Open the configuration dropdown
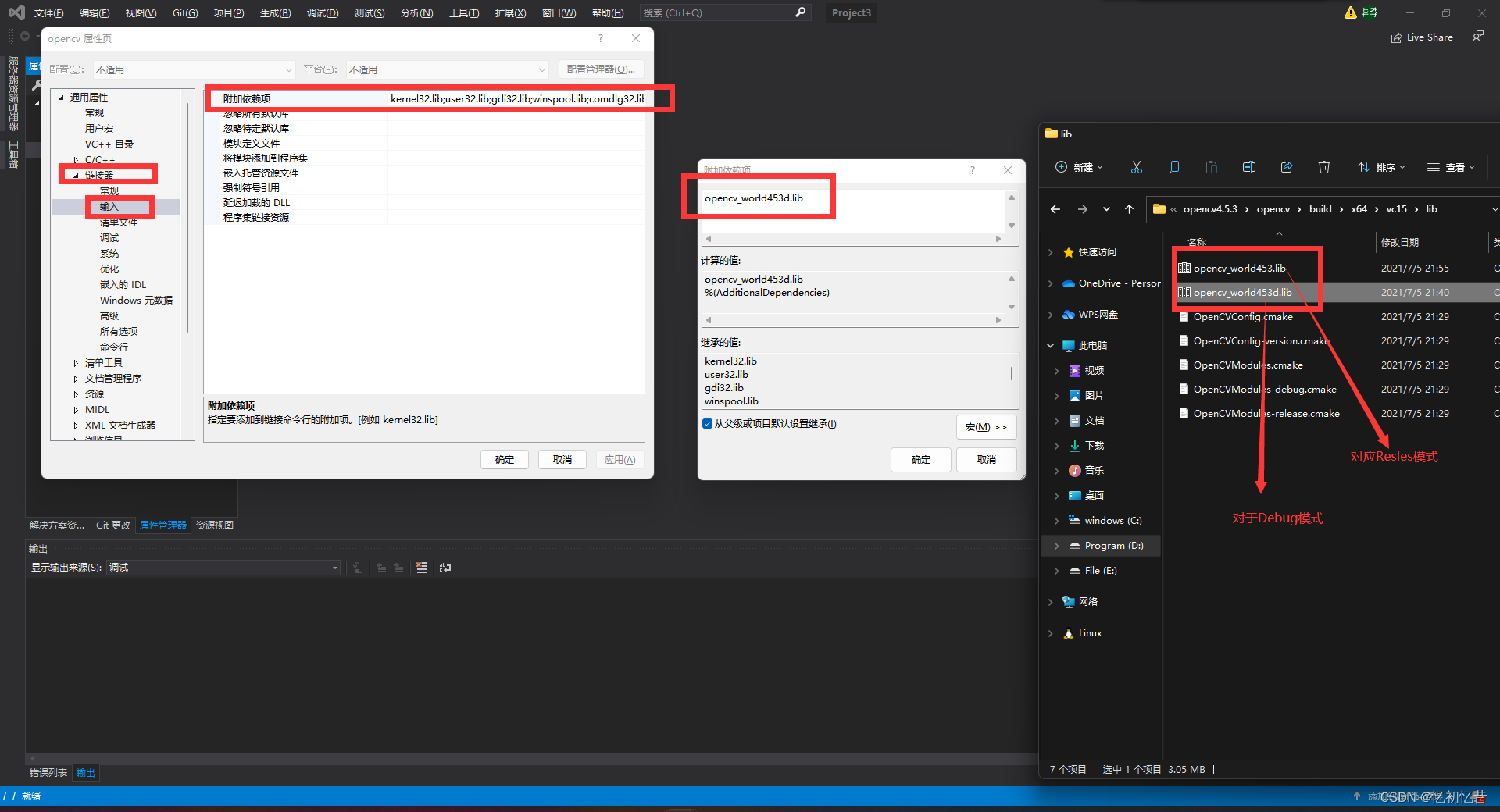This screenshot has width=1500, height=812. pos(194,69)
